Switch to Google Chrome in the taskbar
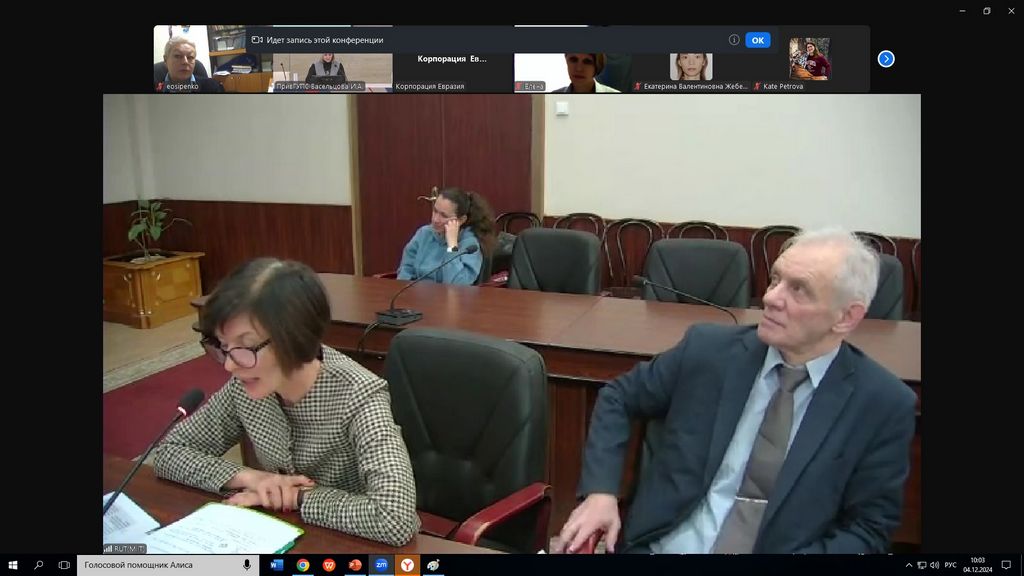The image size is (1024, 576). [x=303, y=565]
